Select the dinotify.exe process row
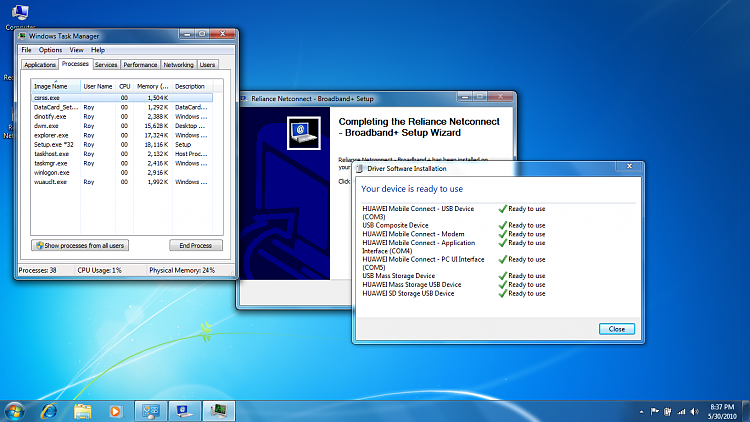750x422 pixels. pyautogui.click(x=122, y=116)
